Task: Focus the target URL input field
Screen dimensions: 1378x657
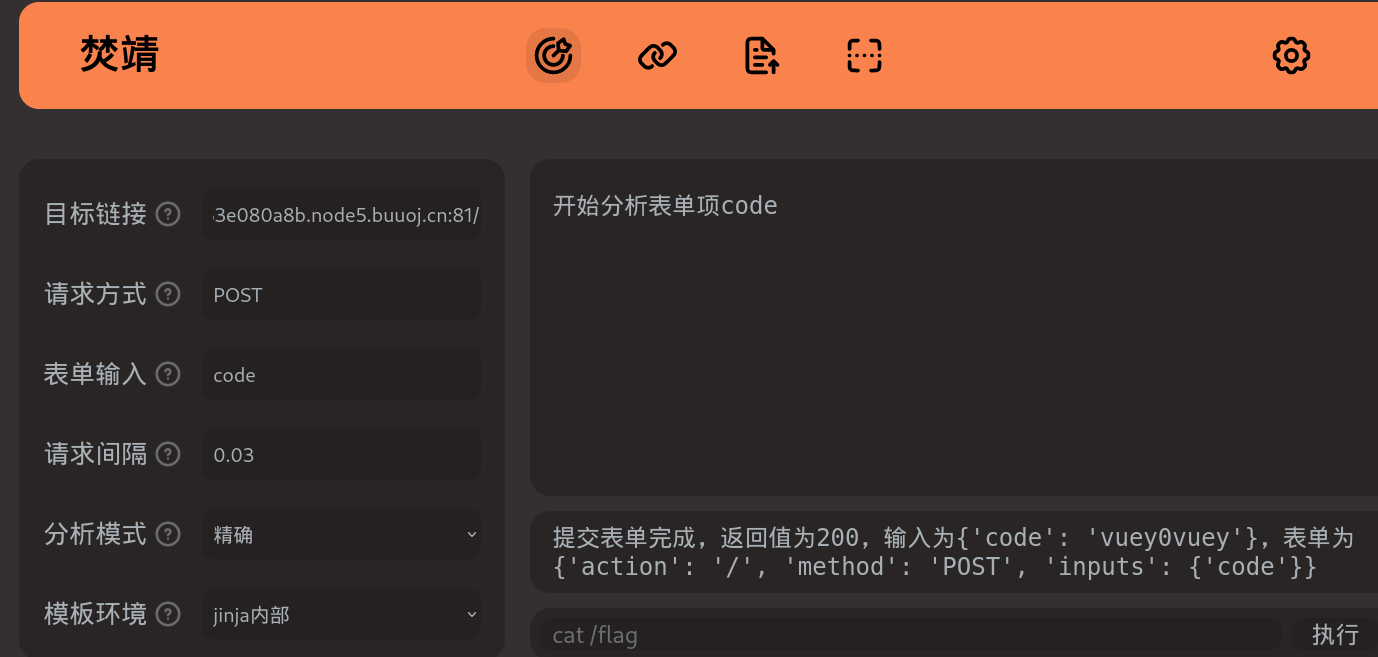Action: [x=341, y=215]
